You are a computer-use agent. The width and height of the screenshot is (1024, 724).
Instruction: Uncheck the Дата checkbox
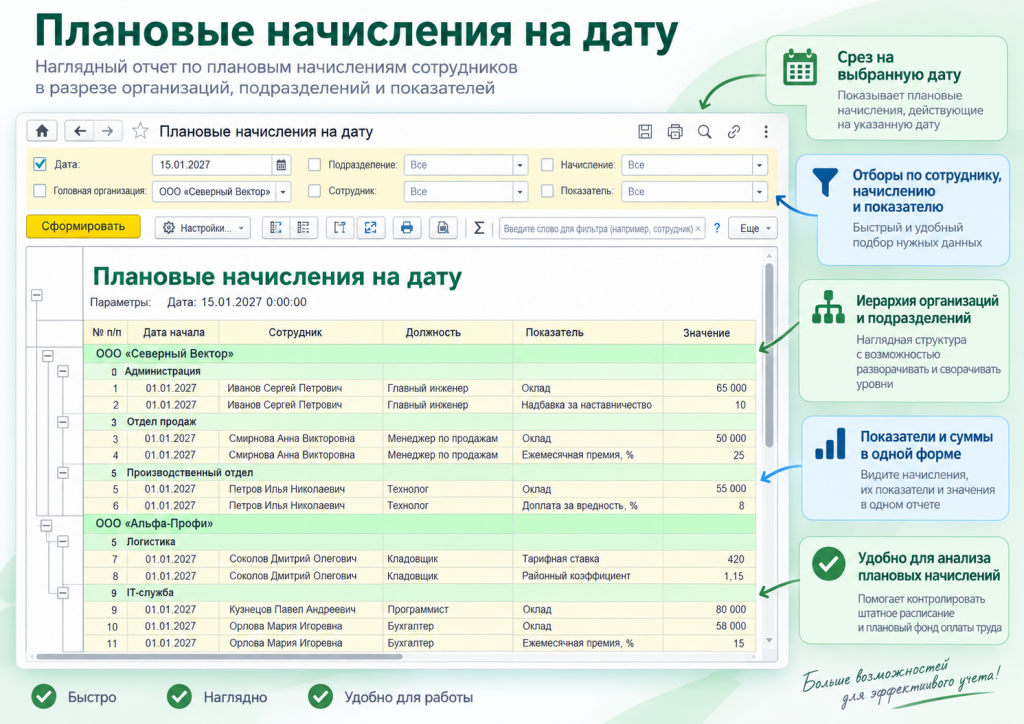point(40,165)
